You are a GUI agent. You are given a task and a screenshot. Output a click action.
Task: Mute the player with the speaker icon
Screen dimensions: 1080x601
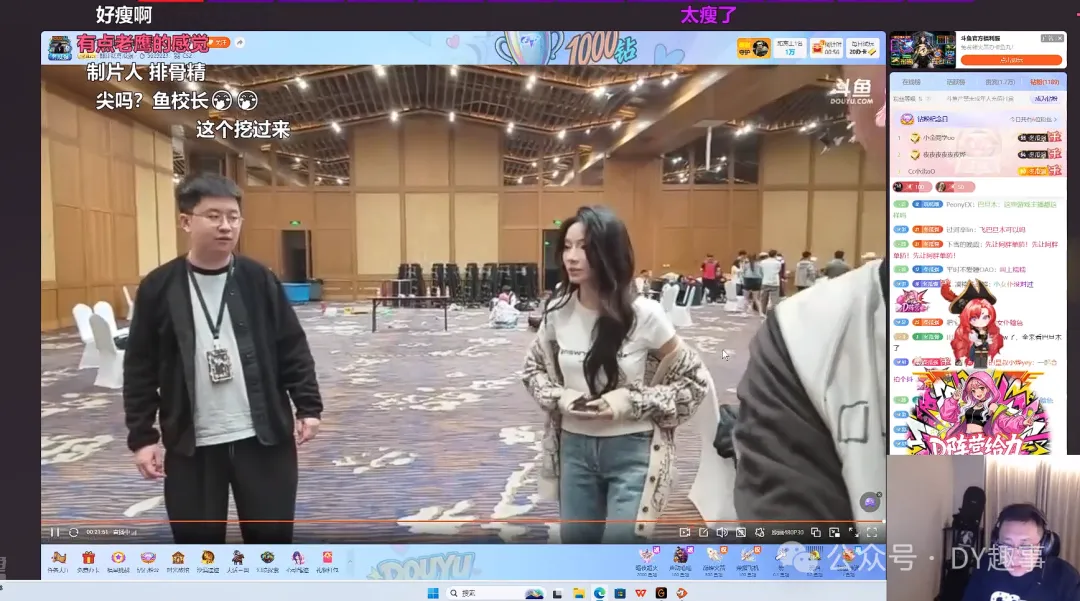[722, 532]
